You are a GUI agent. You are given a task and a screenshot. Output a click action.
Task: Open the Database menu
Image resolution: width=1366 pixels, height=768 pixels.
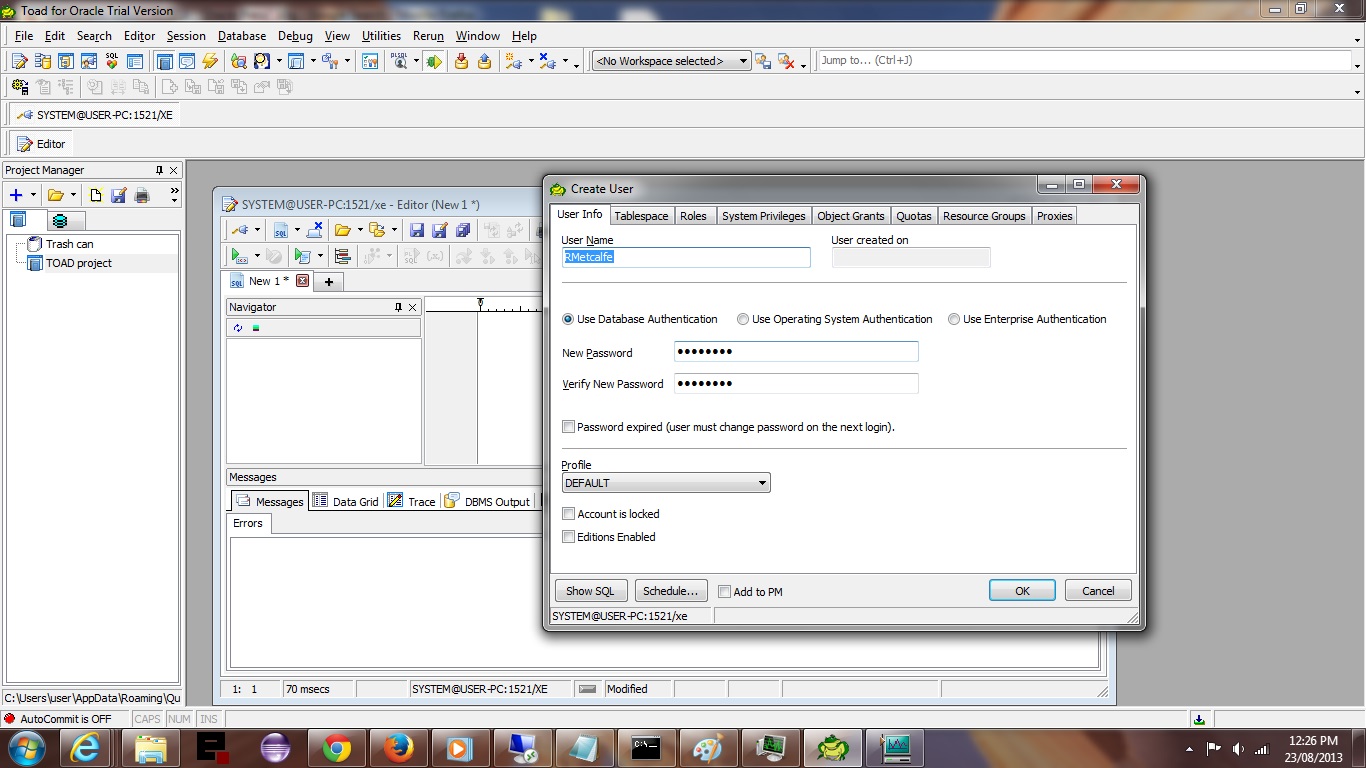(242, 36)
